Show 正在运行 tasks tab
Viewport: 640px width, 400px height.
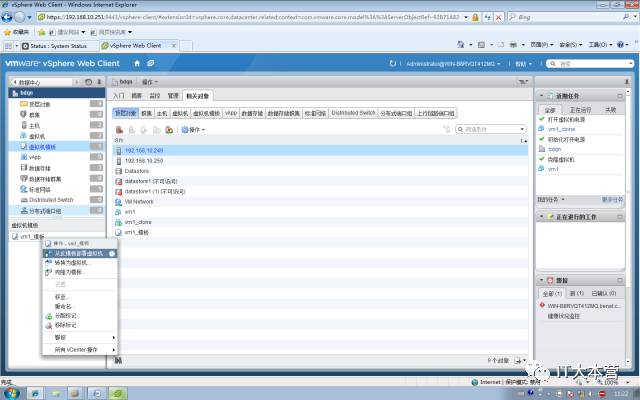point(580,110)
